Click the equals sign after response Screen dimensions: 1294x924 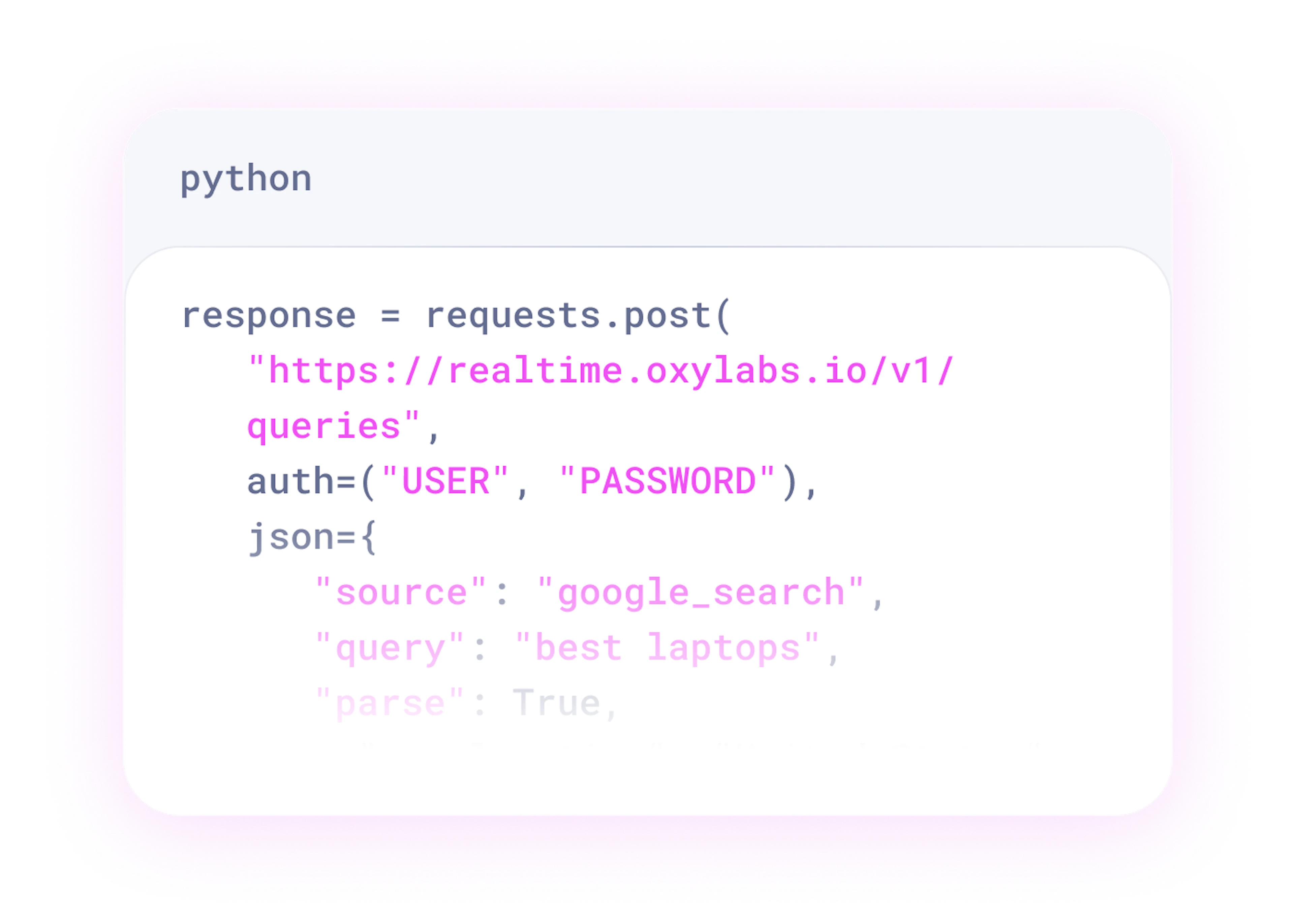coord(390,315)
